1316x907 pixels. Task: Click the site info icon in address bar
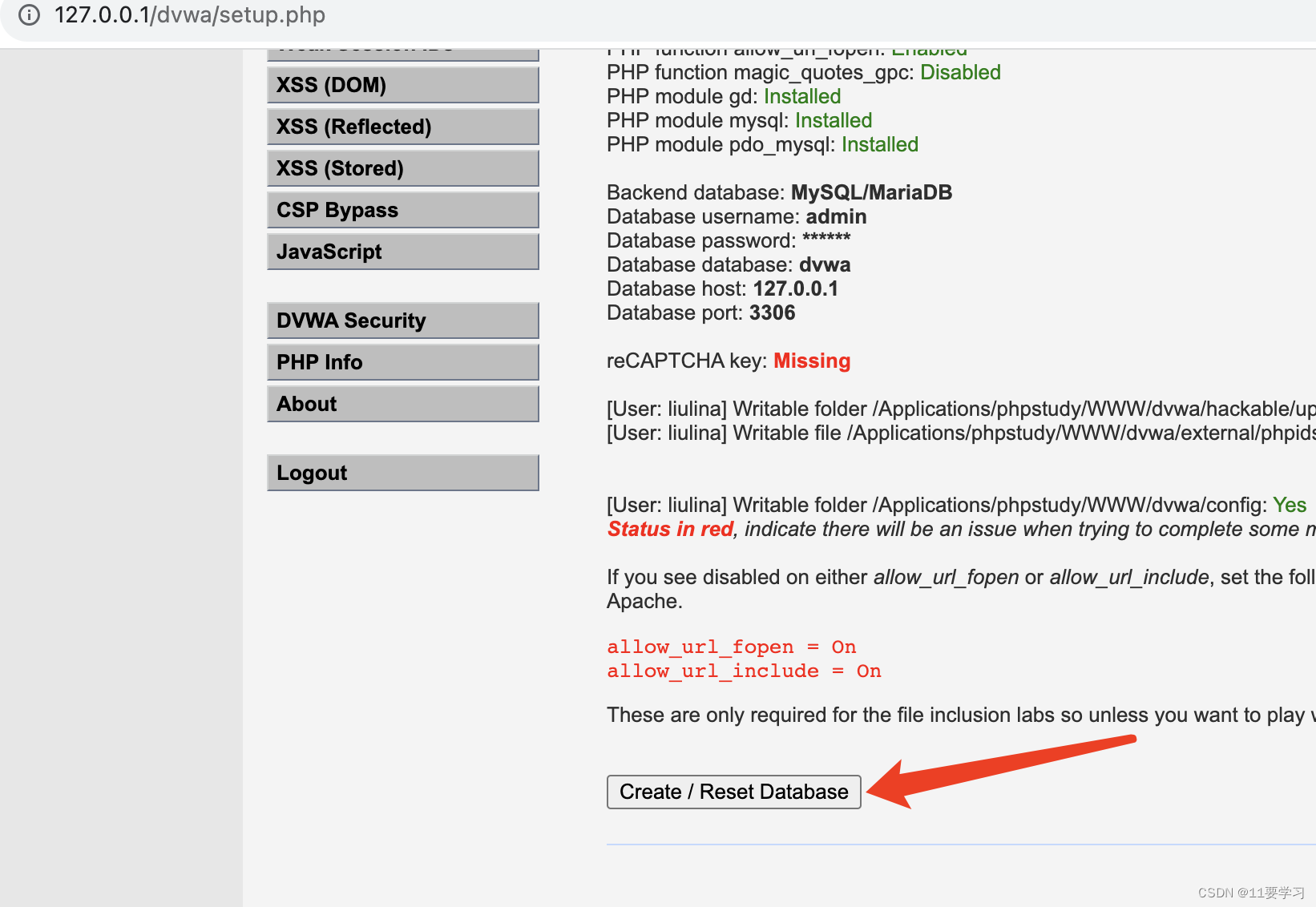pos(29,15)
